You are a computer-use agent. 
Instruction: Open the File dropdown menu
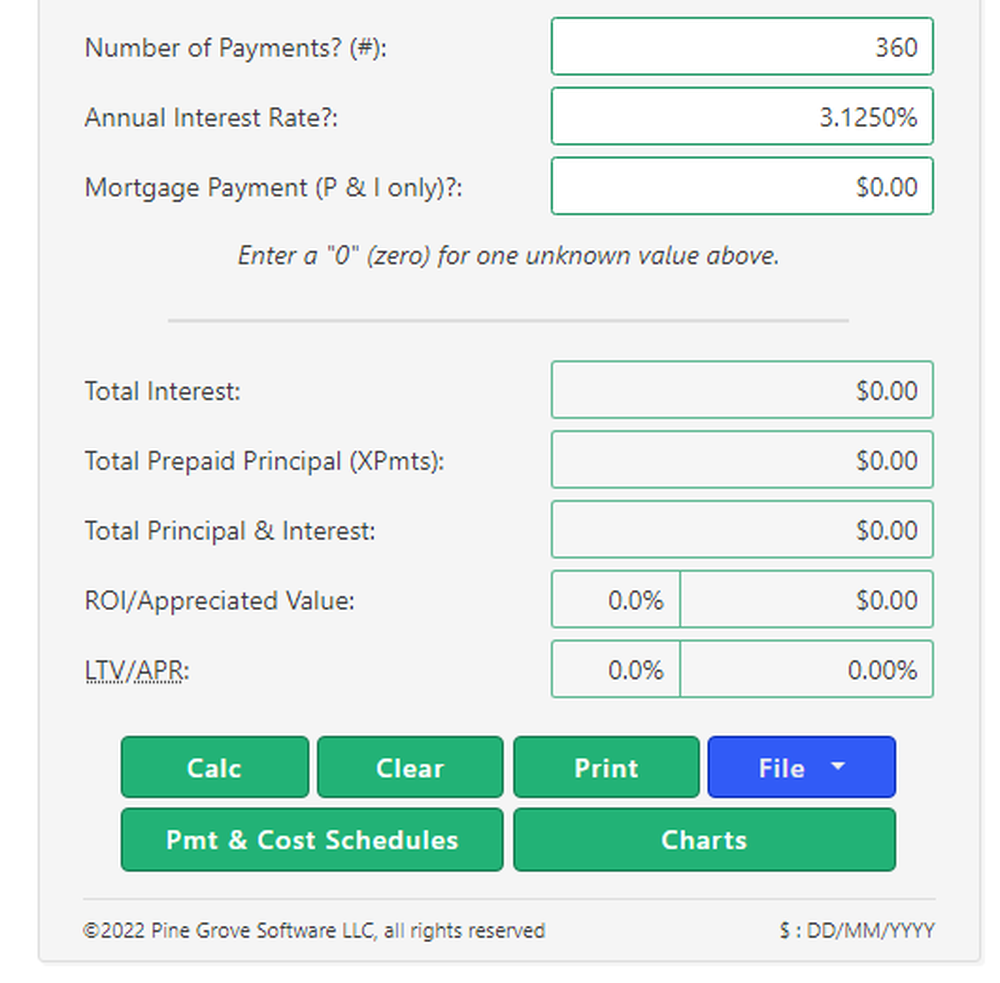click(x=801, y=768)
